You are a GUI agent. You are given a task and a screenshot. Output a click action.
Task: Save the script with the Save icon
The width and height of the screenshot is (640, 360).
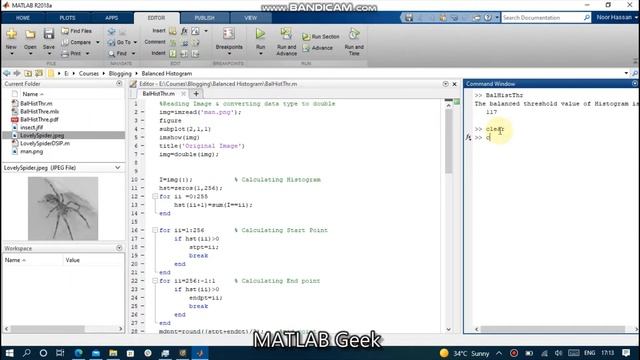pos(49,34)
